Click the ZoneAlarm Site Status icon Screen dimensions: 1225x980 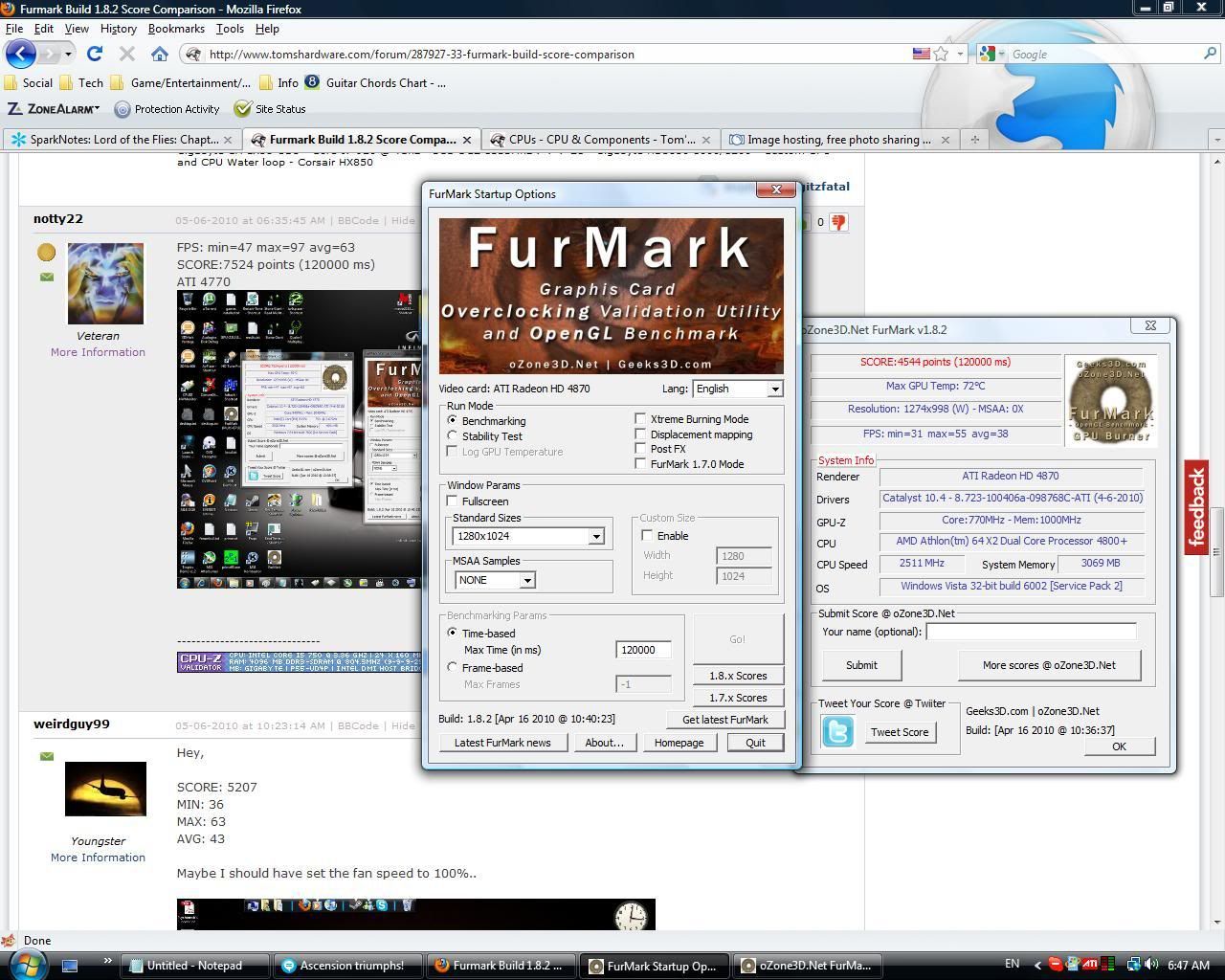(243, 109)
